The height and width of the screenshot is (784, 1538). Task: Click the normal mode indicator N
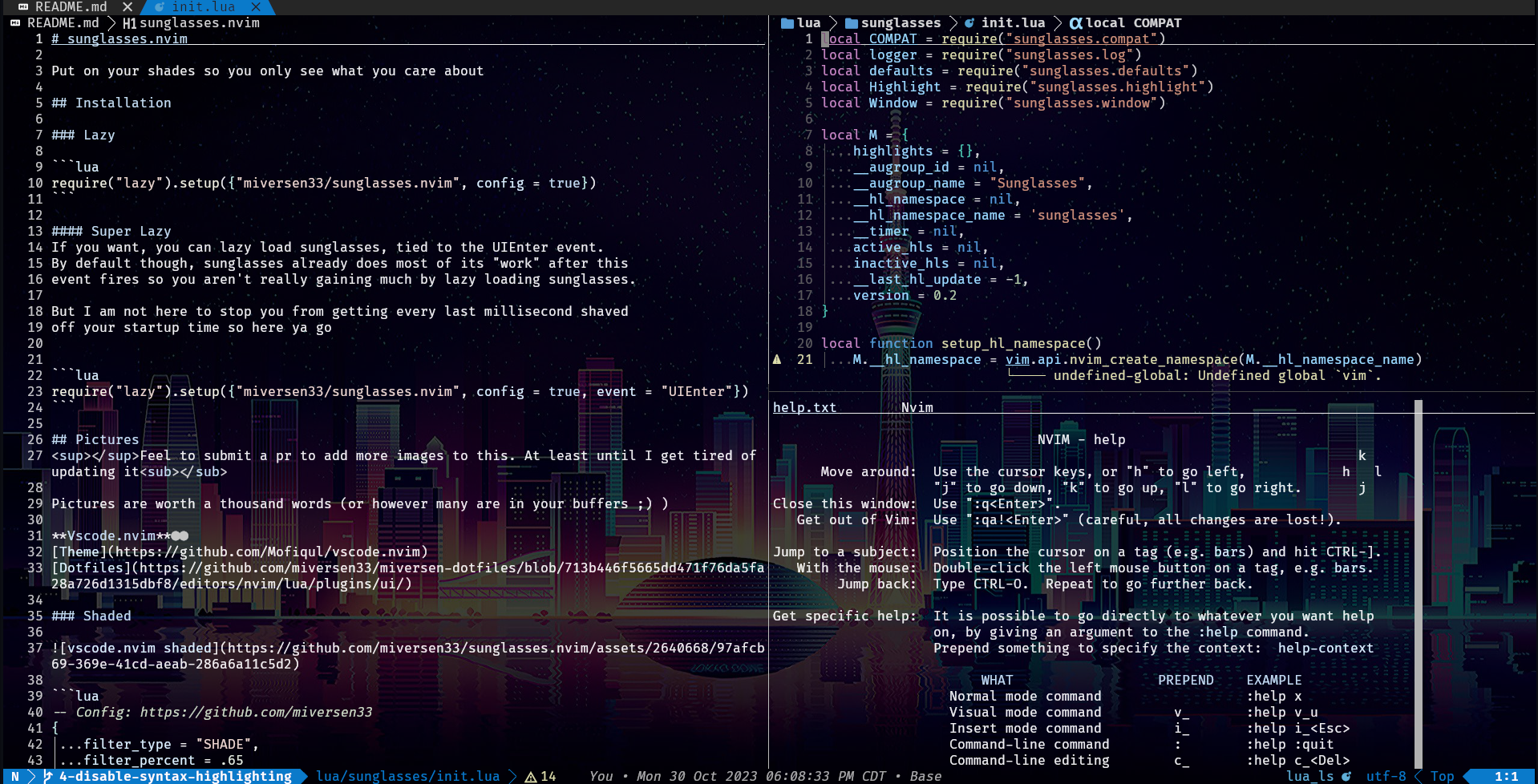[14, 776]
